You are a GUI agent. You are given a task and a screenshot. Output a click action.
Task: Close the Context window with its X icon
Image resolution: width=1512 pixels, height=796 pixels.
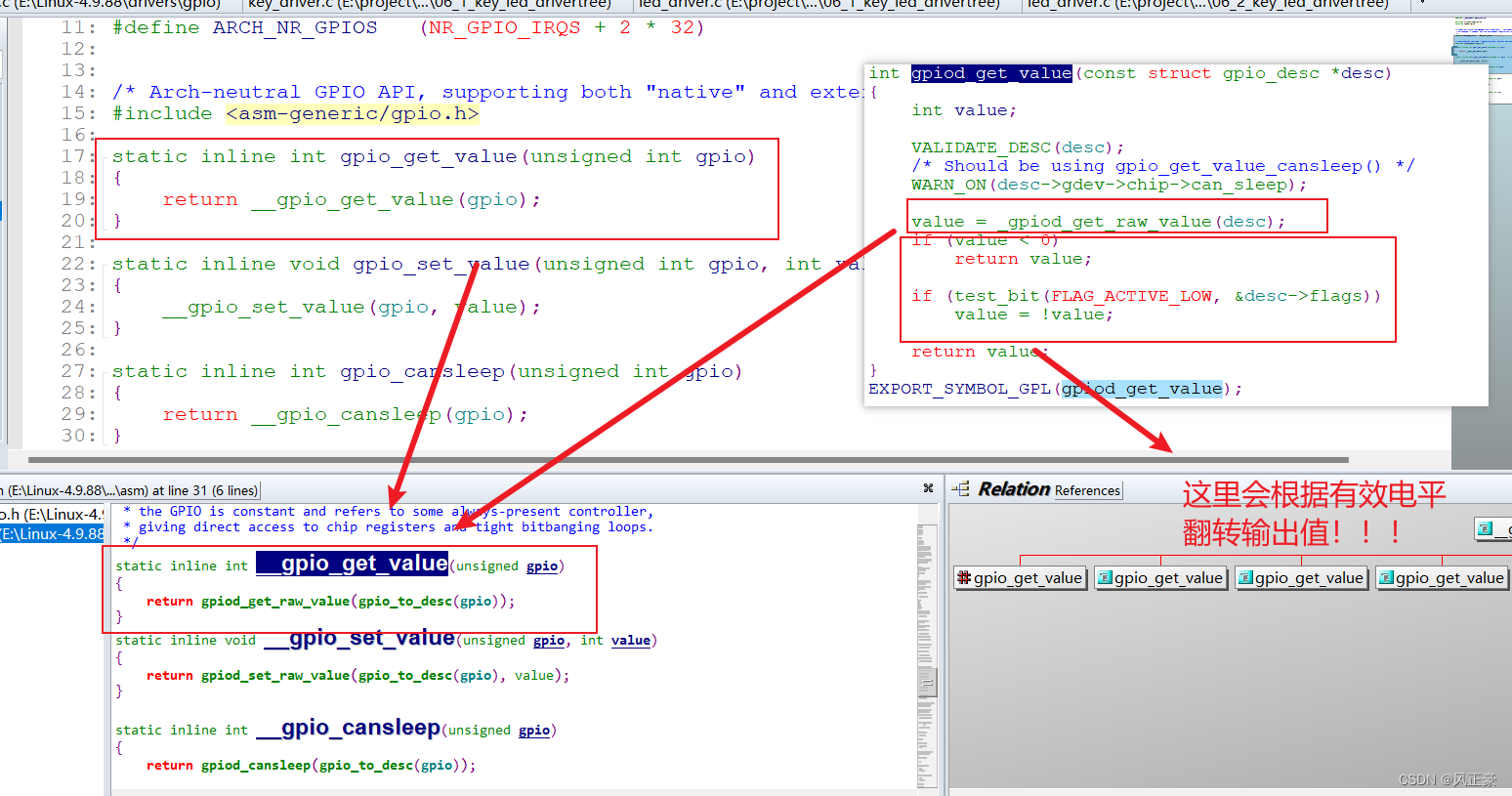[928, 488]
